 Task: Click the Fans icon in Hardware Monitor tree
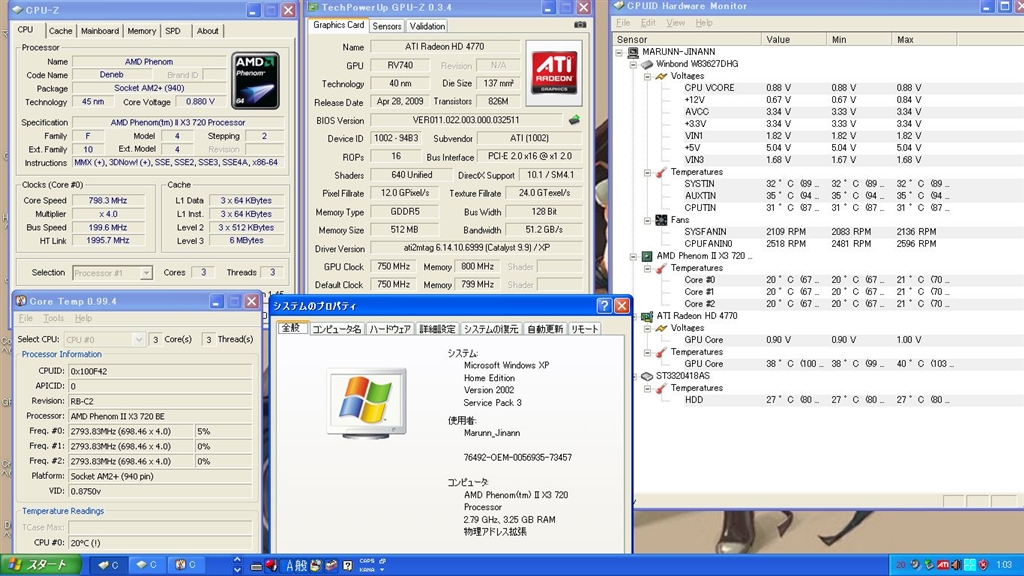pos(661,220)
